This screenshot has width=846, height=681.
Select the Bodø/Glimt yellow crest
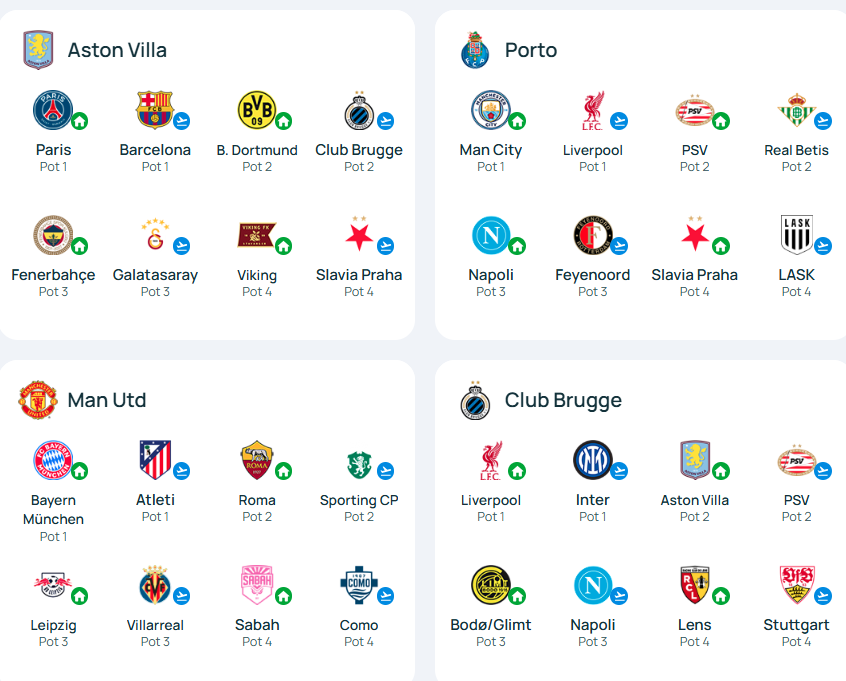[x=490, y=585]
